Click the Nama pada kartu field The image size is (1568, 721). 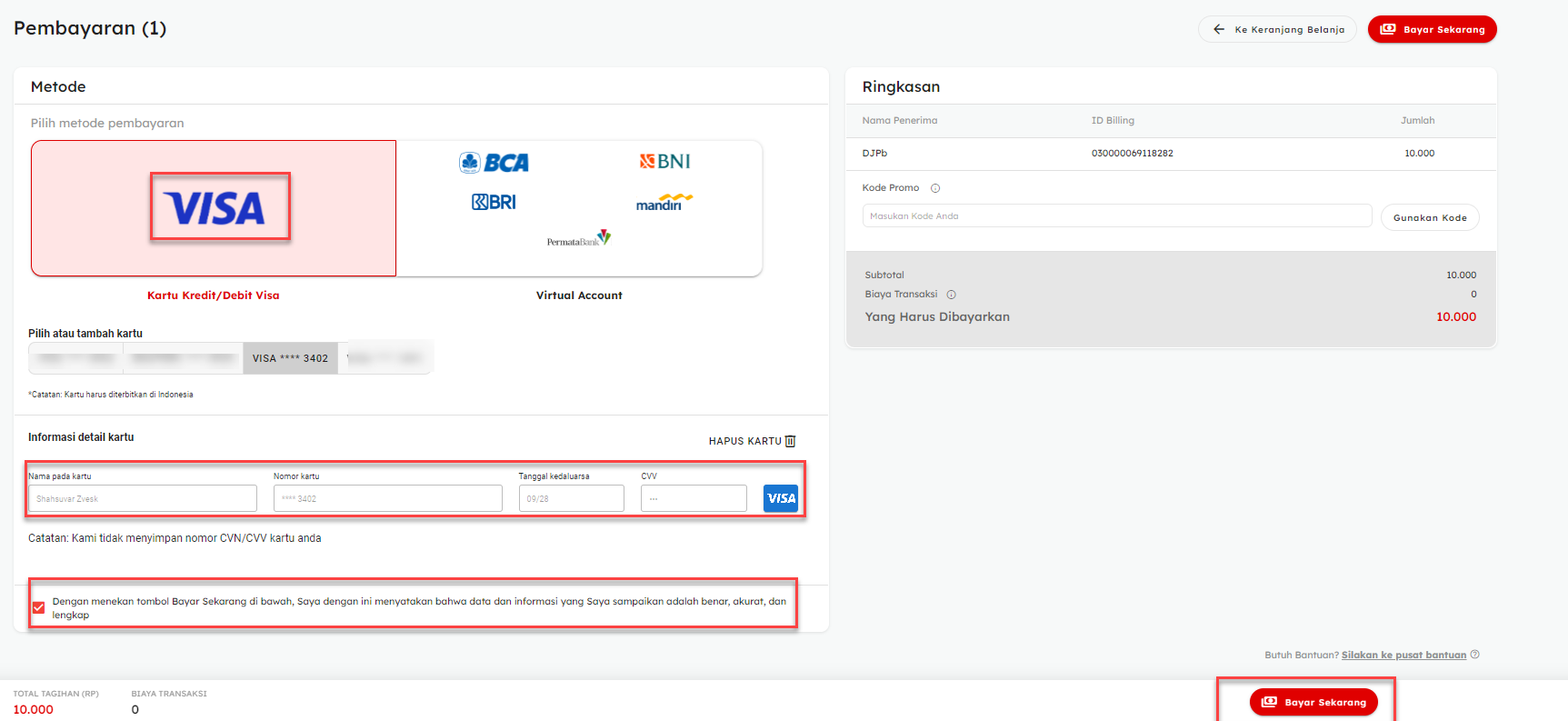pos(143,498)
